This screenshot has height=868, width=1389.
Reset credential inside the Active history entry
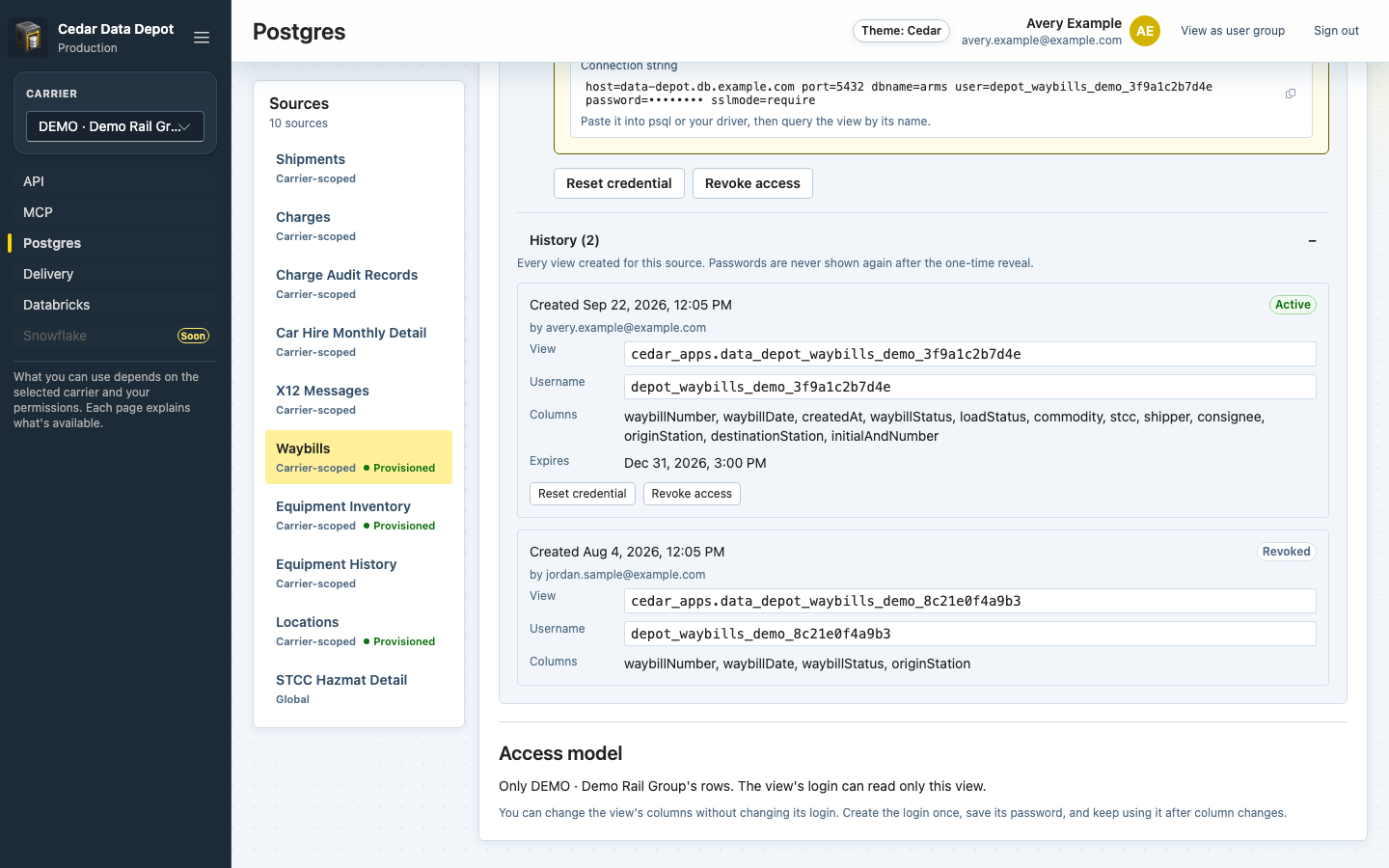click(583, 494)
